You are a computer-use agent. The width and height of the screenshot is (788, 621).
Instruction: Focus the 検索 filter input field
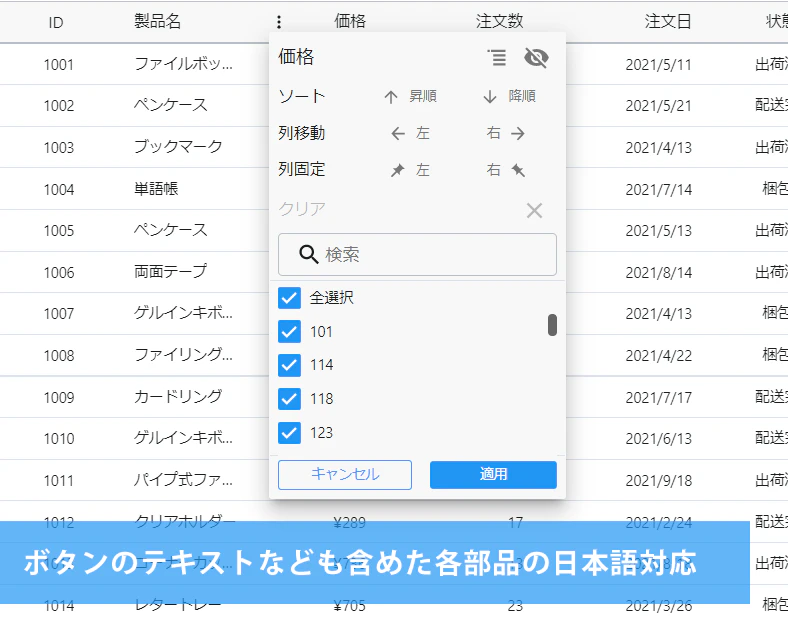click(417, 254)
